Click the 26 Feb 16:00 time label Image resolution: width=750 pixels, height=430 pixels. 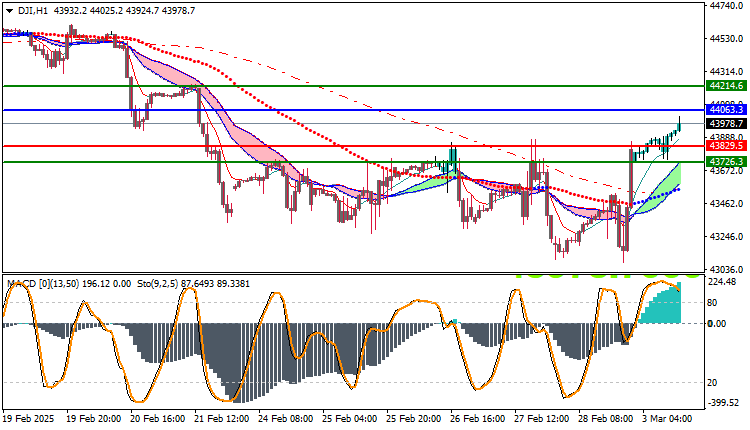tap(478, 419)
